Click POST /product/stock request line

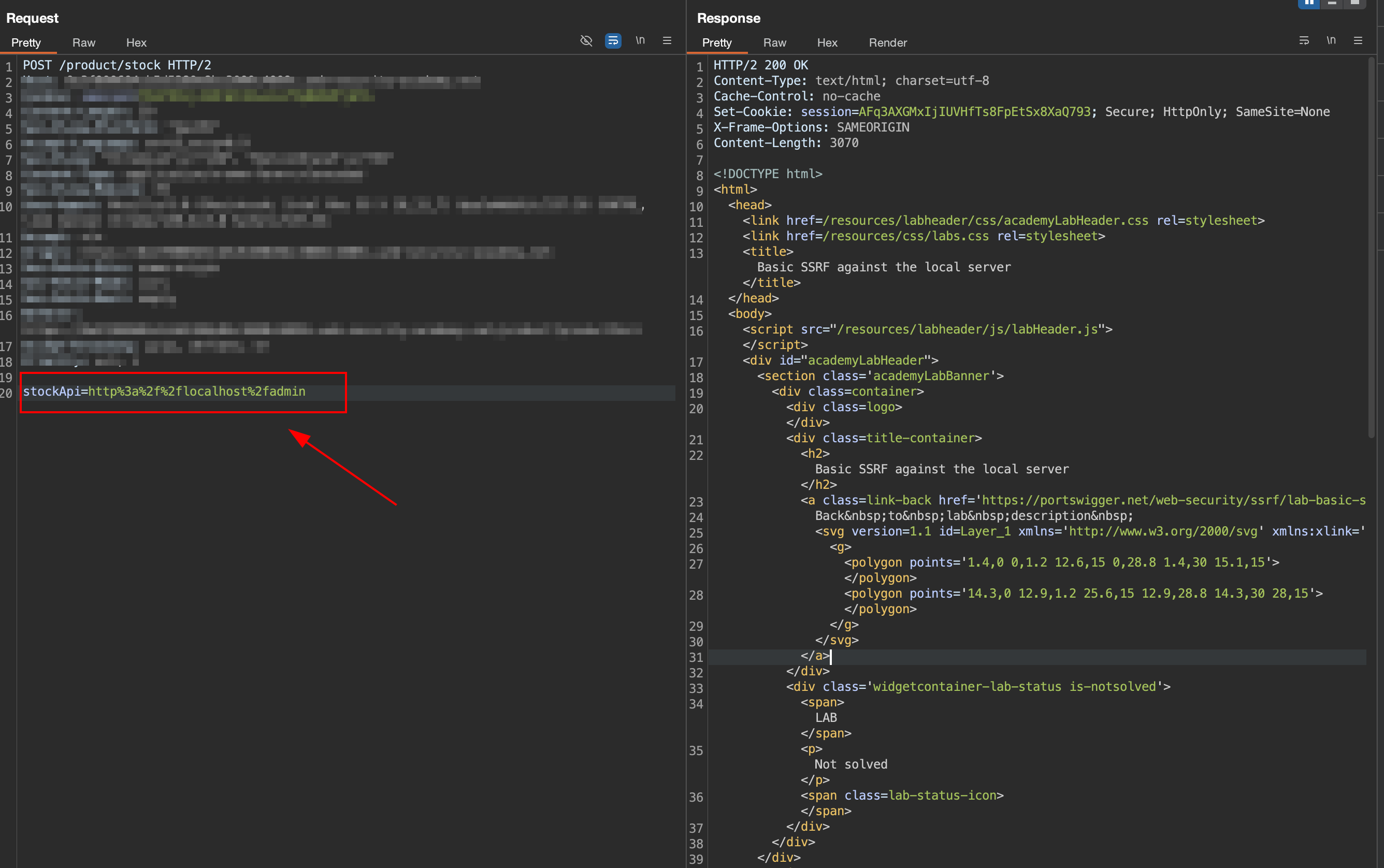point(117,65)
